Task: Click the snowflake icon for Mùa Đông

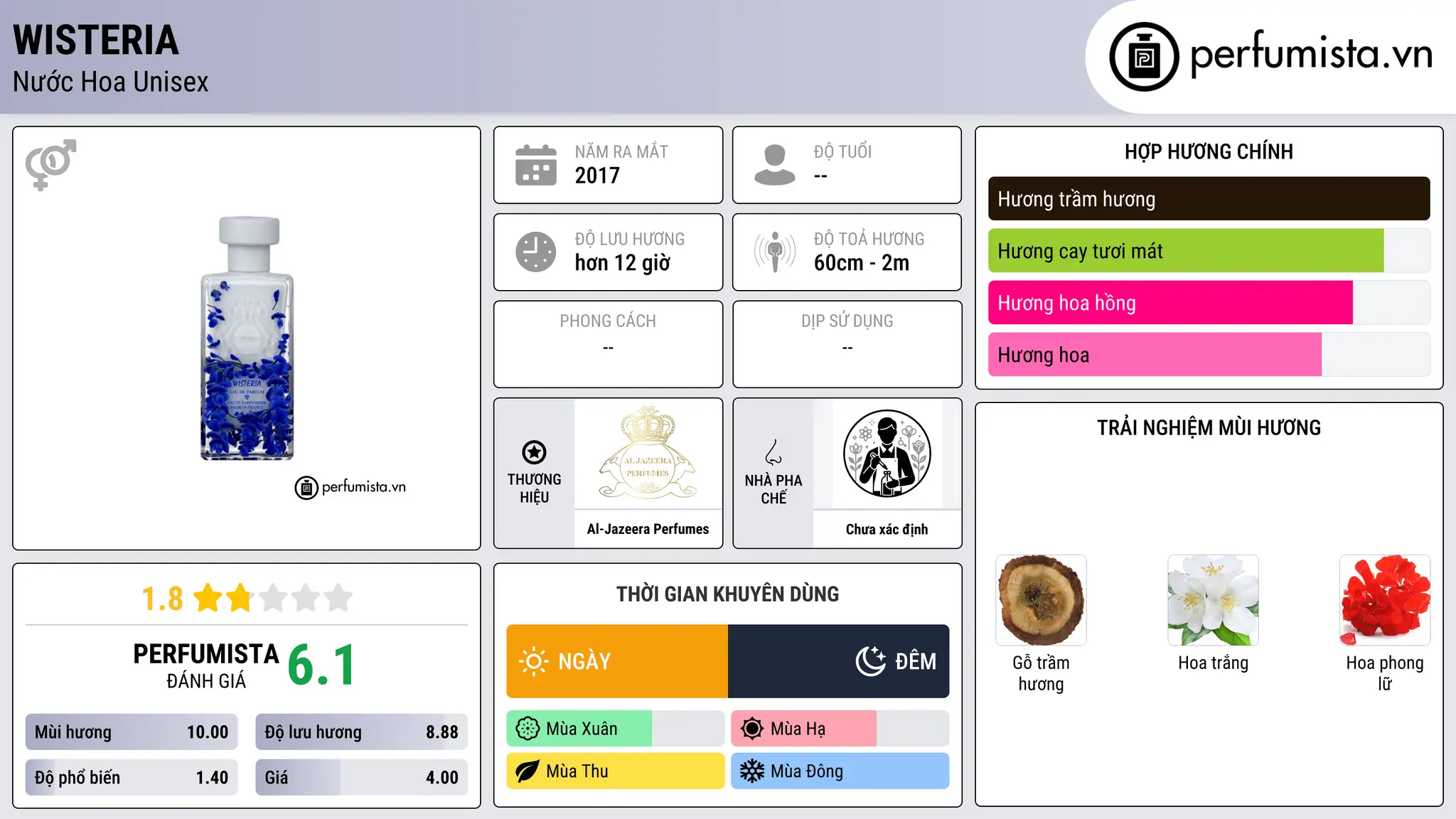Action: [x=752, y=771]
